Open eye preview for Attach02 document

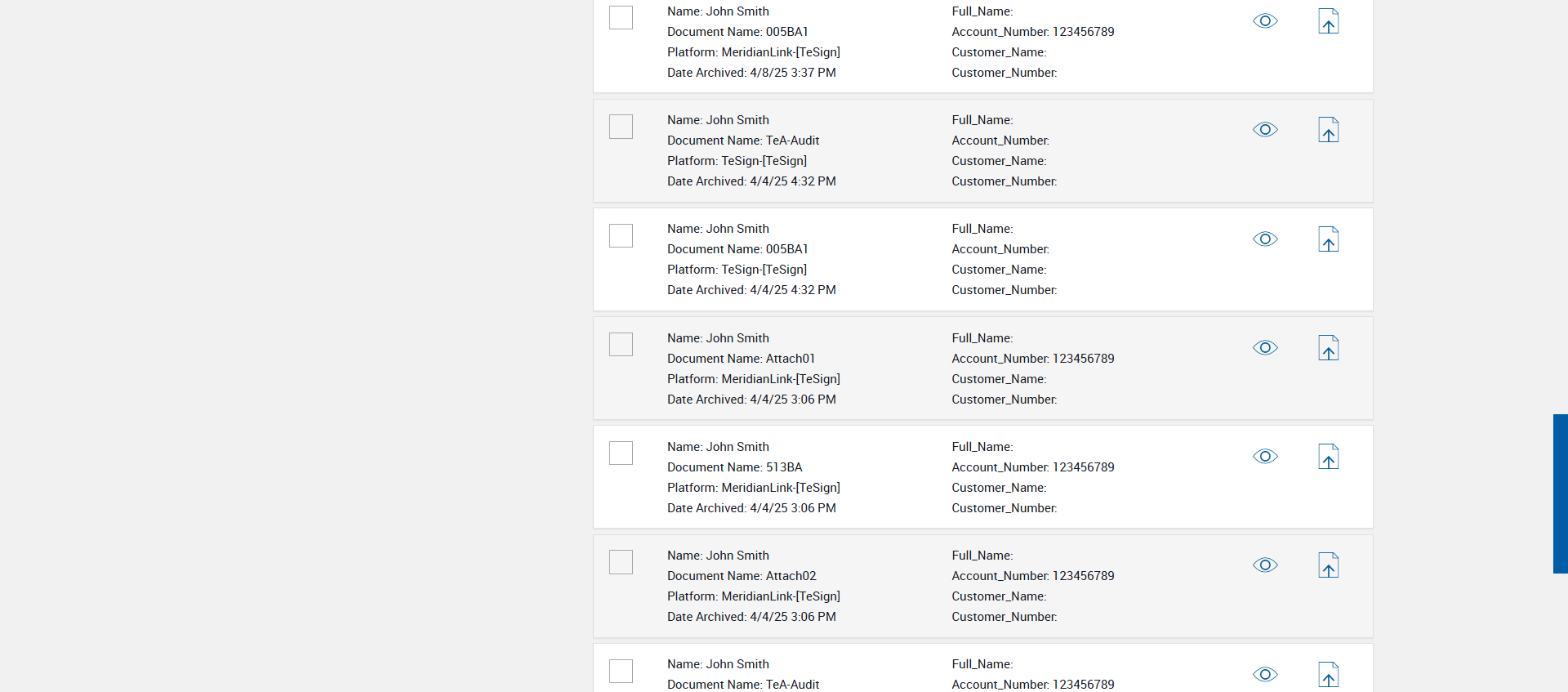[x=1265, y=565]
